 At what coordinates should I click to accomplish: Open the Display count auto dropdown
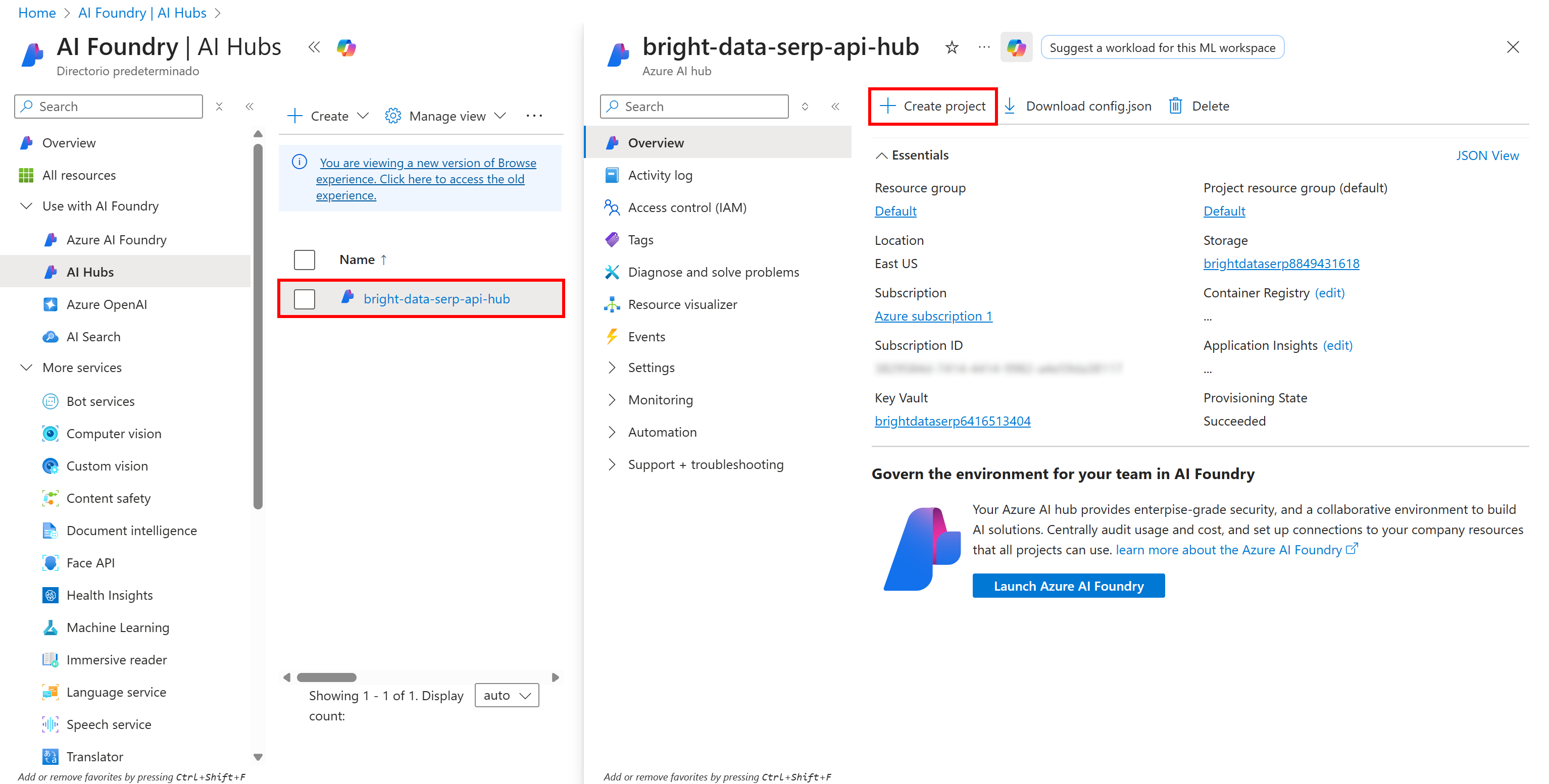click(x=506, y=695)
